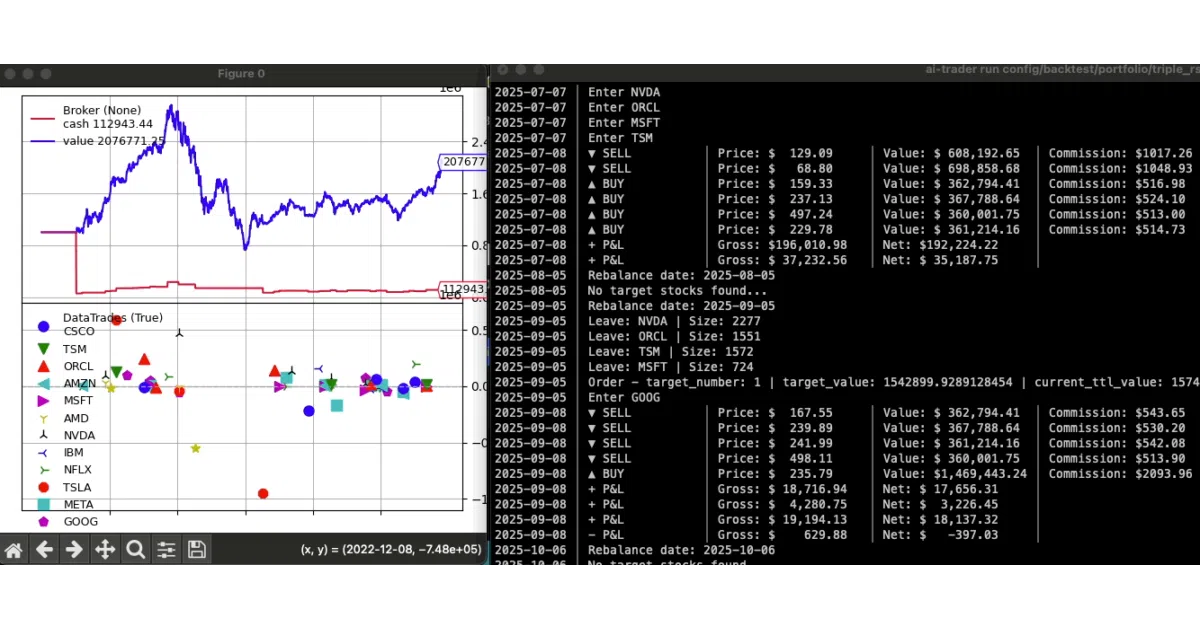This screenshot has width=1200, height=630.
Task: Go forward to next plot view
Action: pos(74,549)
